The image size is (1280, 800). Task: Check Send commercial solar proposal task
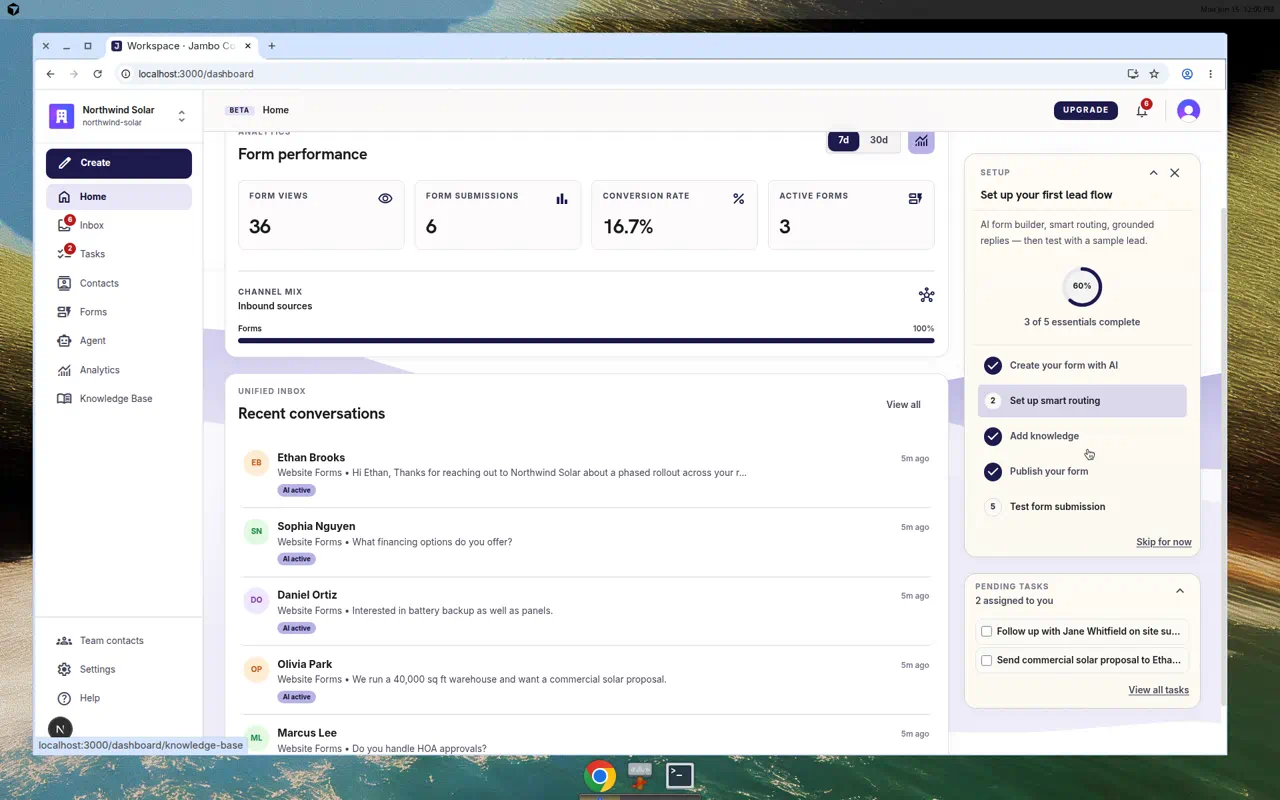(987, 660)
